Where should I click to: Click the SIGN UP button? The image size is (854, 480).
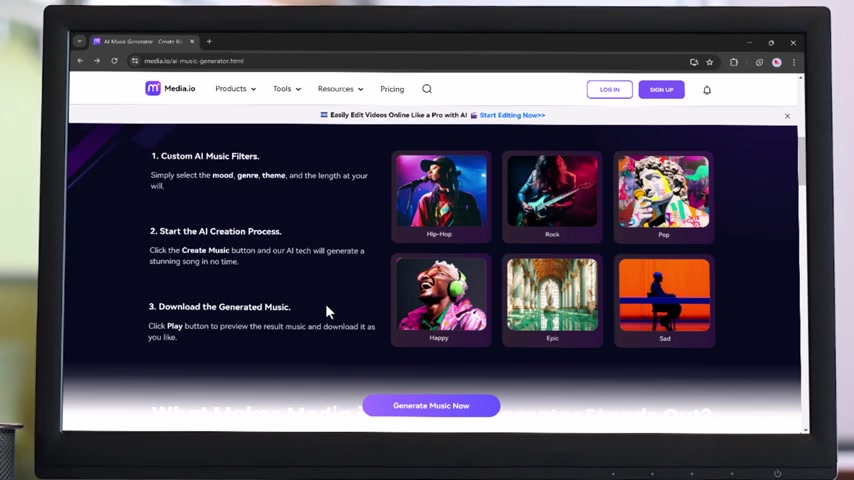(662, 90)
